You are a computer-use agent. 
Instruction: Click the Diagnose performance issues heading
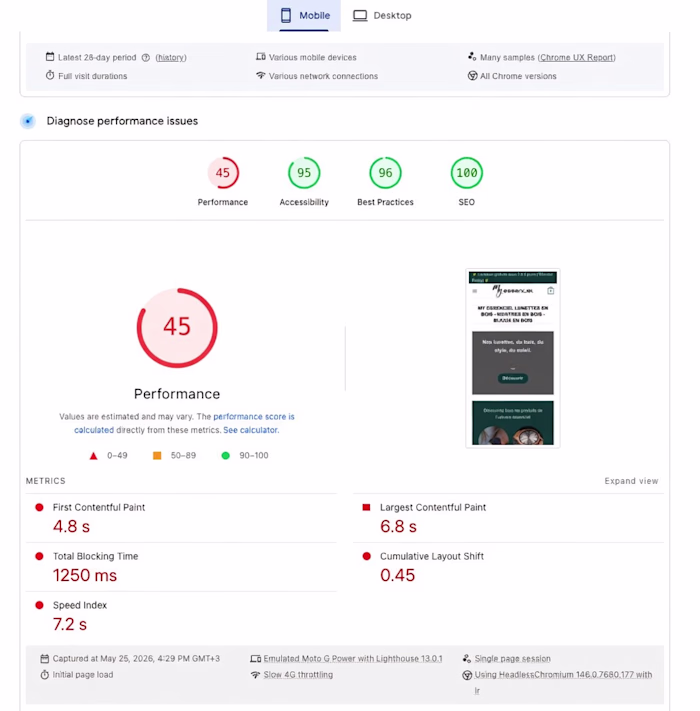pyautogui.click(x=122, y=121)
